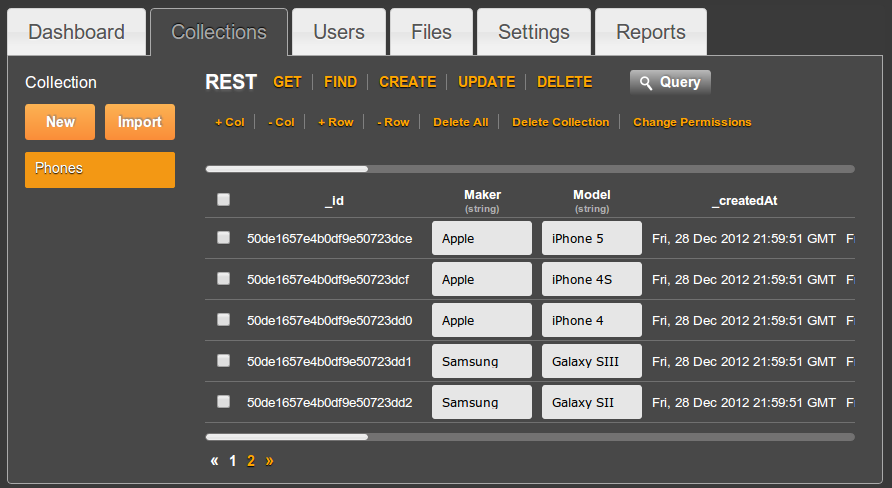
Task: Add a row with + Row
Action: tap(335, 122)
